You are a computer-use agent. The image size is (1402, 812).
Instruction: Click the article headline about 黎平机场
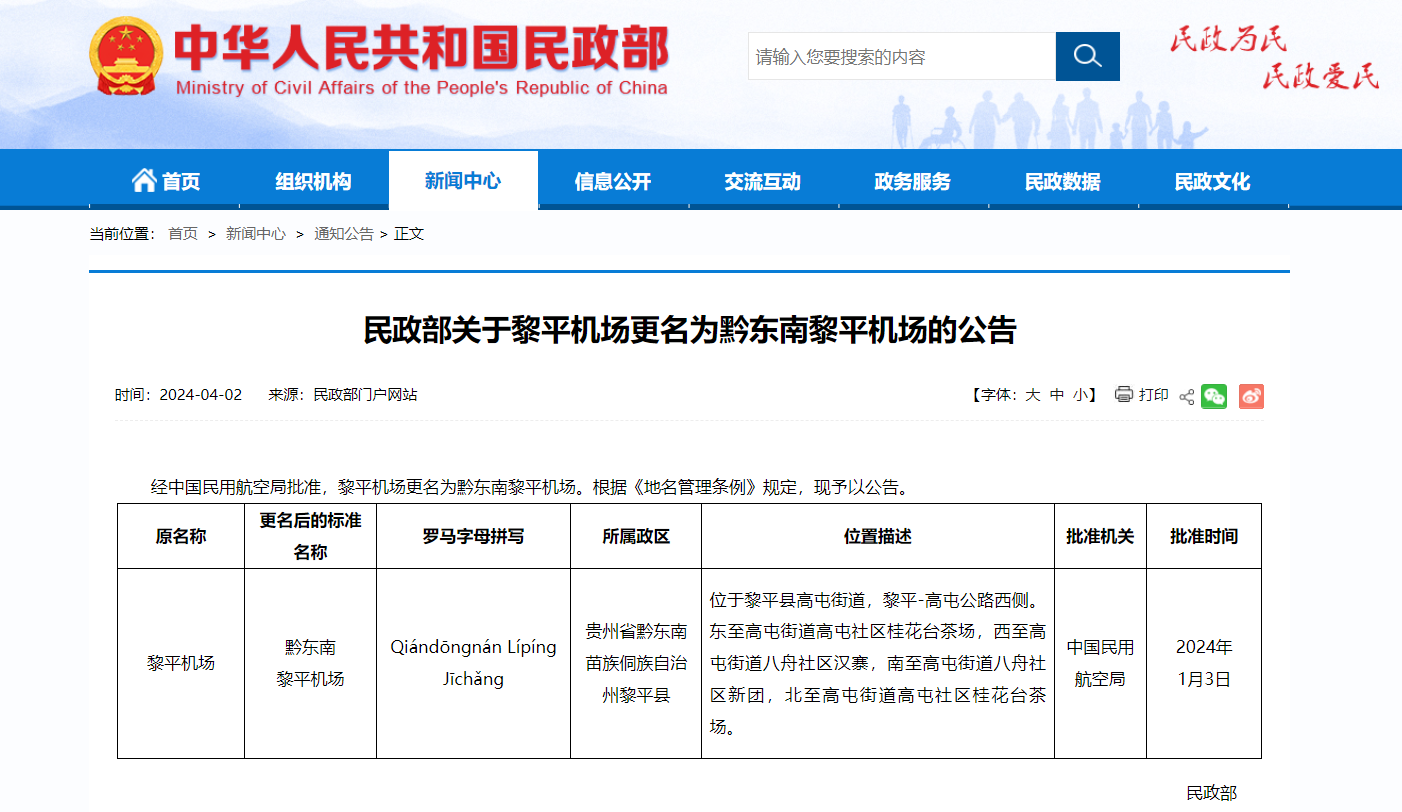coord(690,330)
